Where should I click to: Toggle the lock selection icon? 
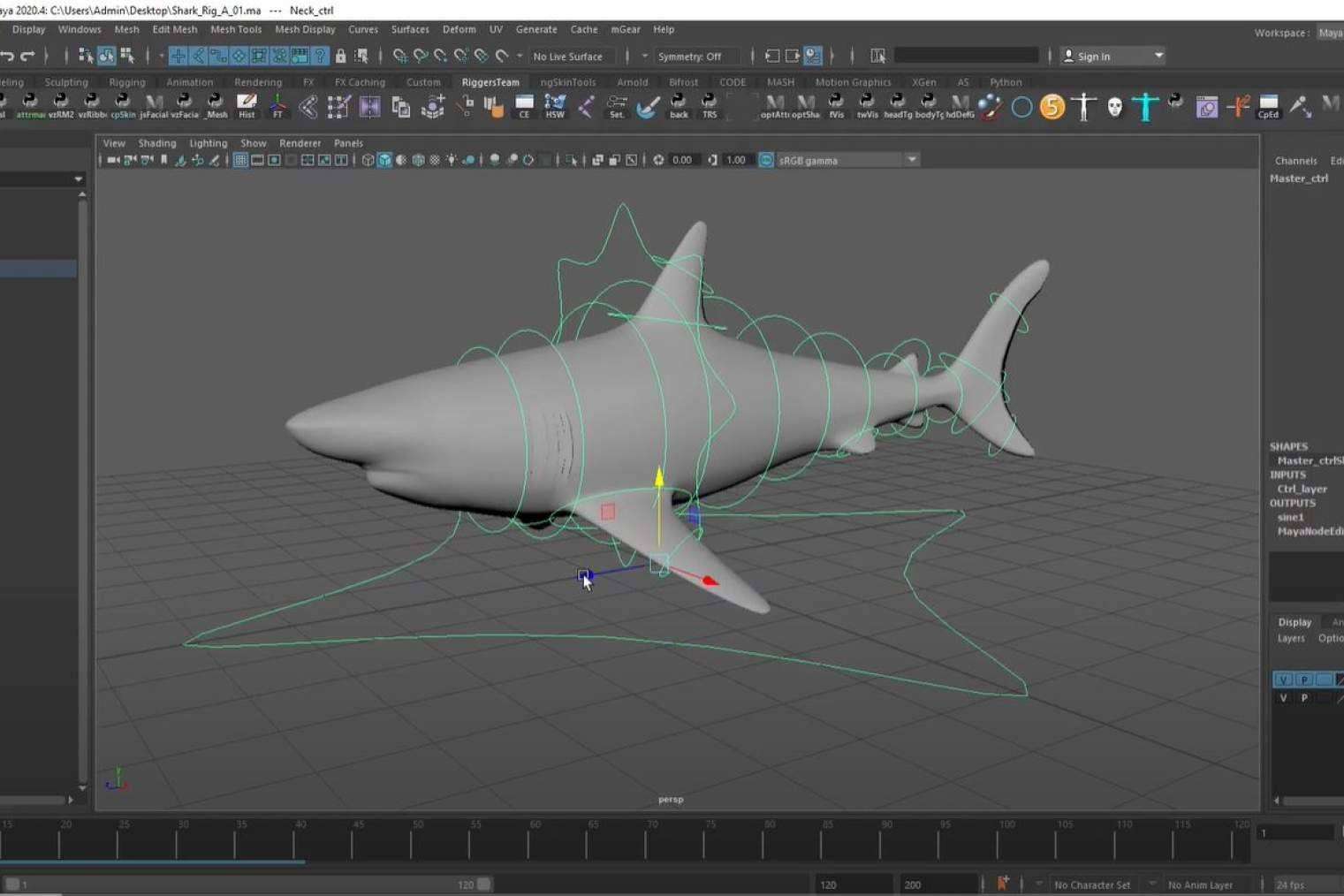[340, 55]
